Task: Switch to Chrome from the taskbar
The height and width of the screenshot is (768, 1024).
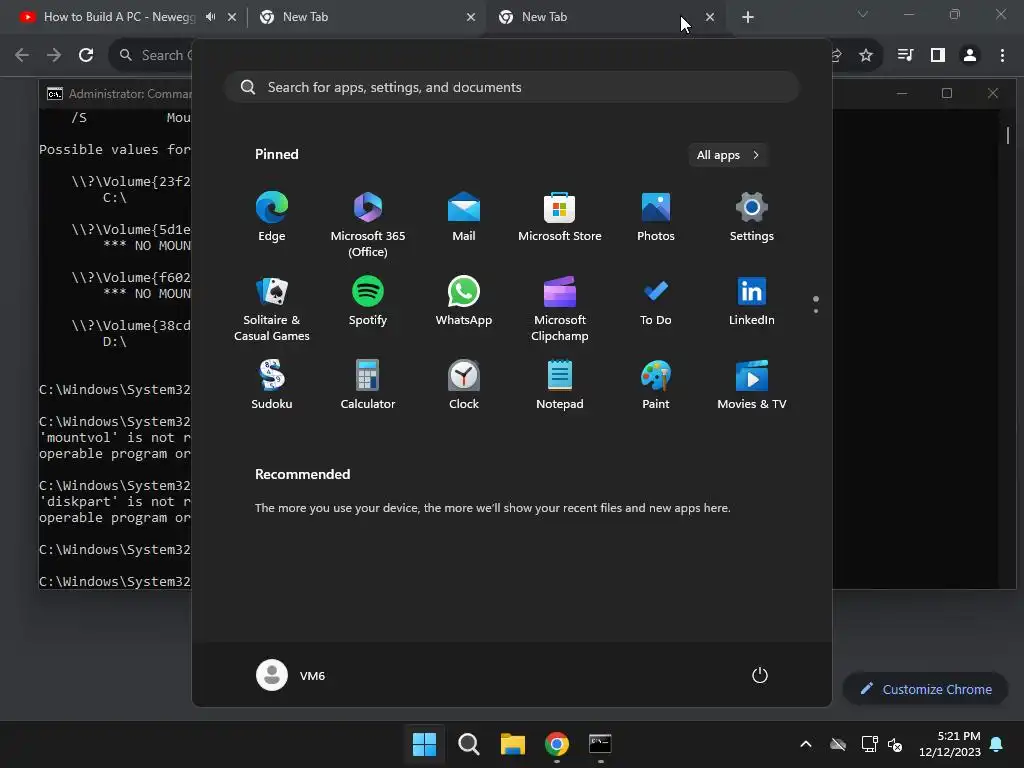Action: (x=556, y=743)
